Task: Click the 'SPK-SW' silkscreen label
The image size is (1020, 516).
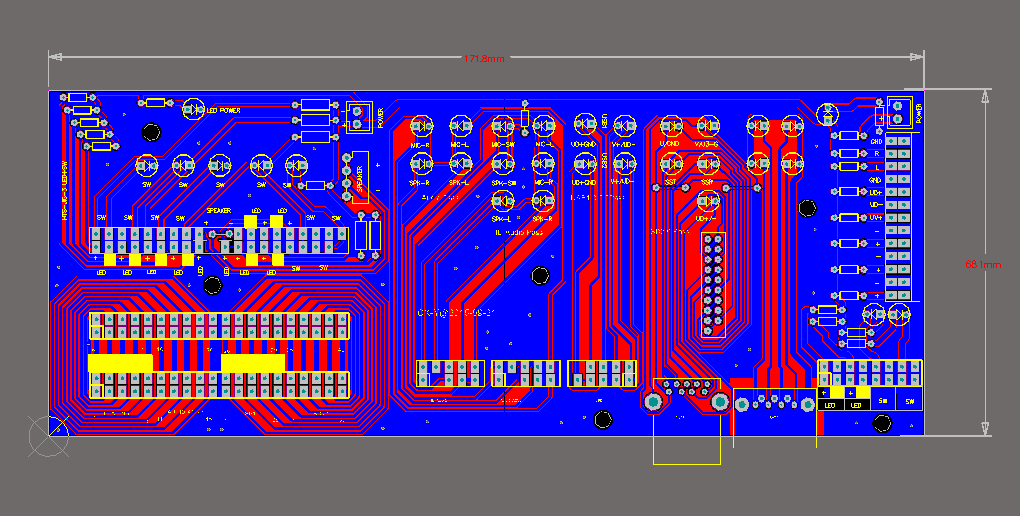Action: click(503, 183)
